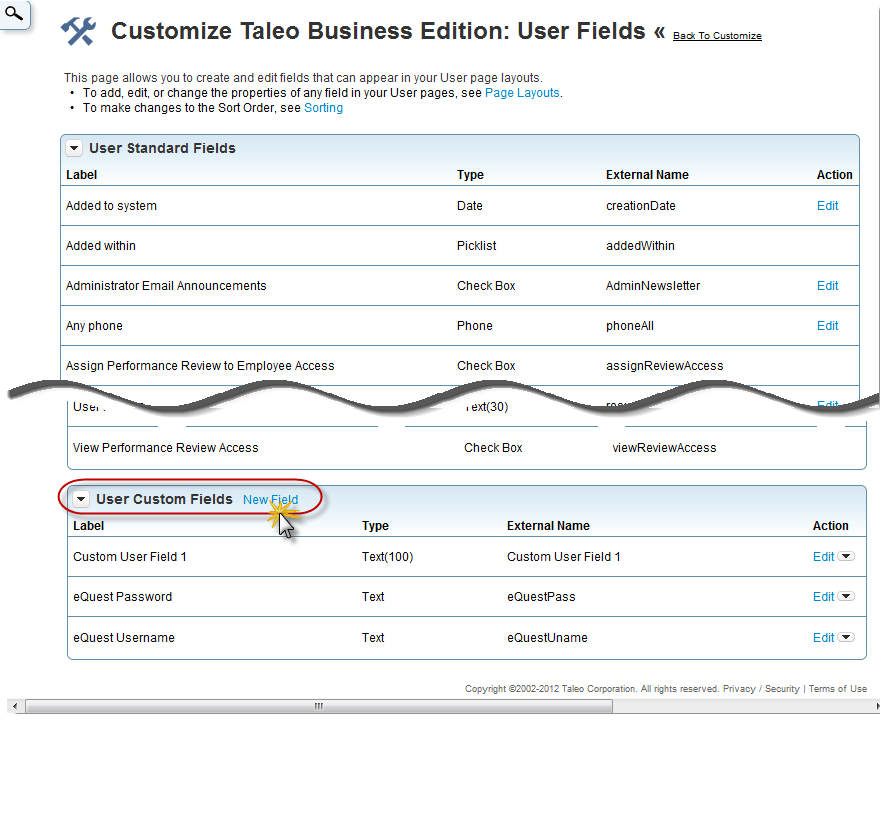This screenshot has height=818, width=880.
Task: Click the magnifier search icon
Action: 14,12
